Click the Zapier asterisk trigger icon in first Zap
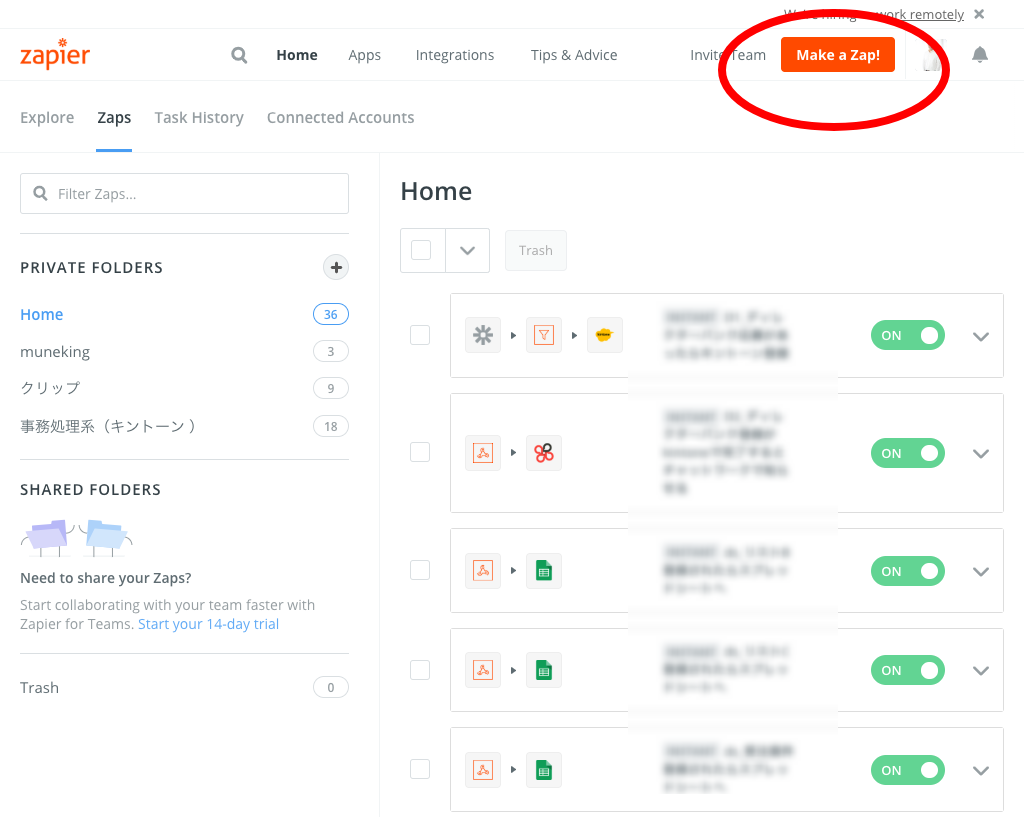This screenshot has height=817, width=1024. coord(483,335)
